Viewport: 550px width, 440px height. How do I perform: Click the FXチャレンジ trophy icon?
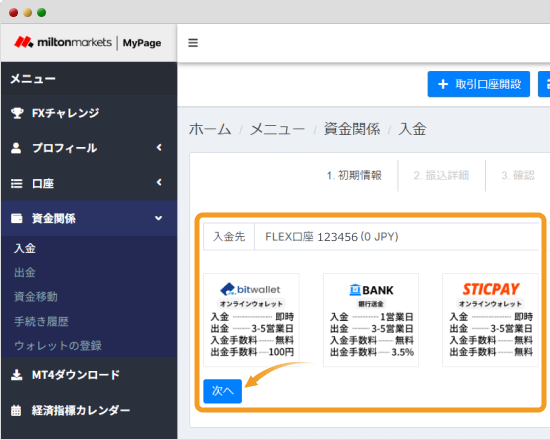(x=17, y=113)
